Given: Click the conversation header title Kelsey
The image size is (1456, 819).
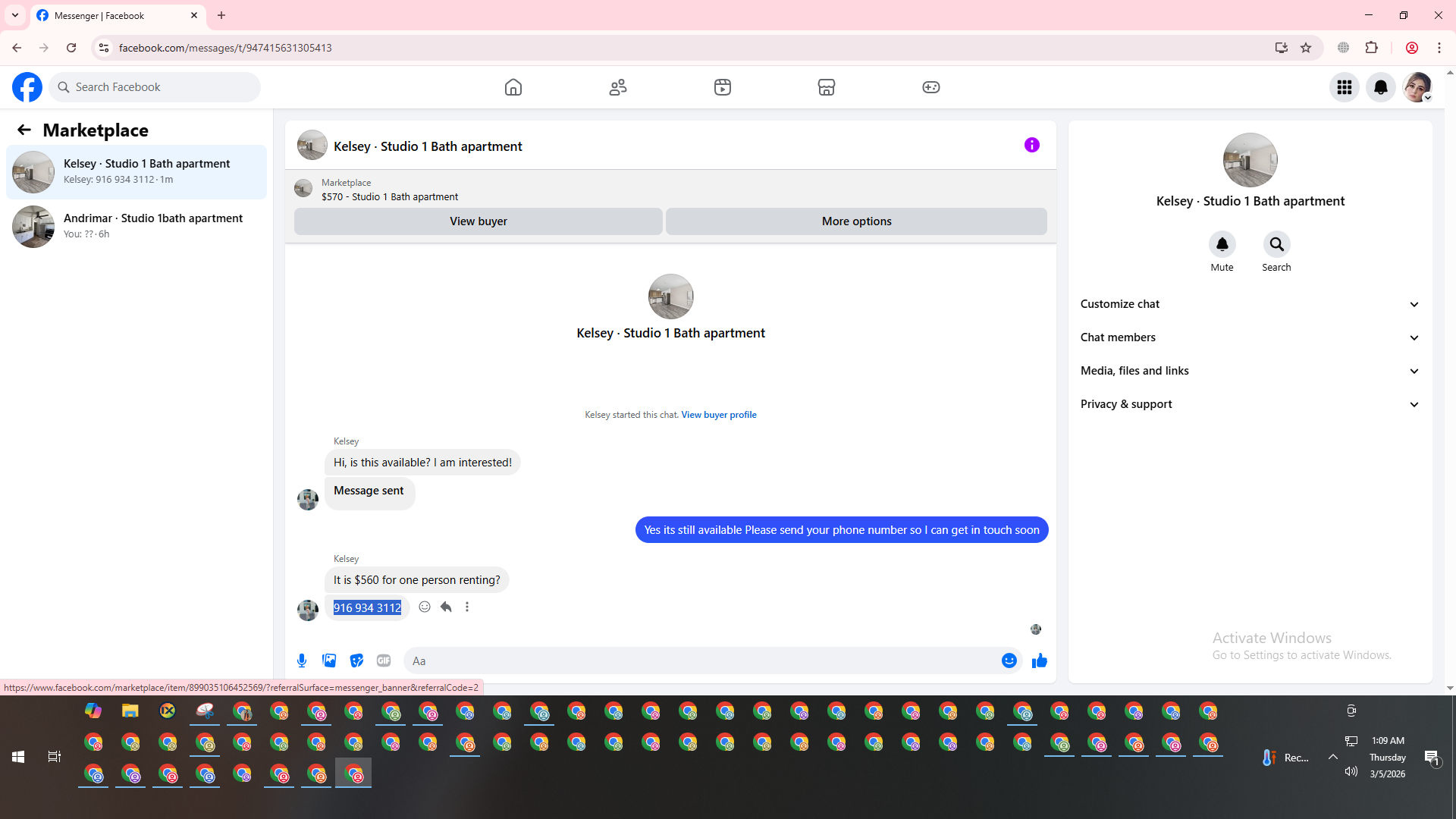Looking at the screenshot, I should (428, 146).
